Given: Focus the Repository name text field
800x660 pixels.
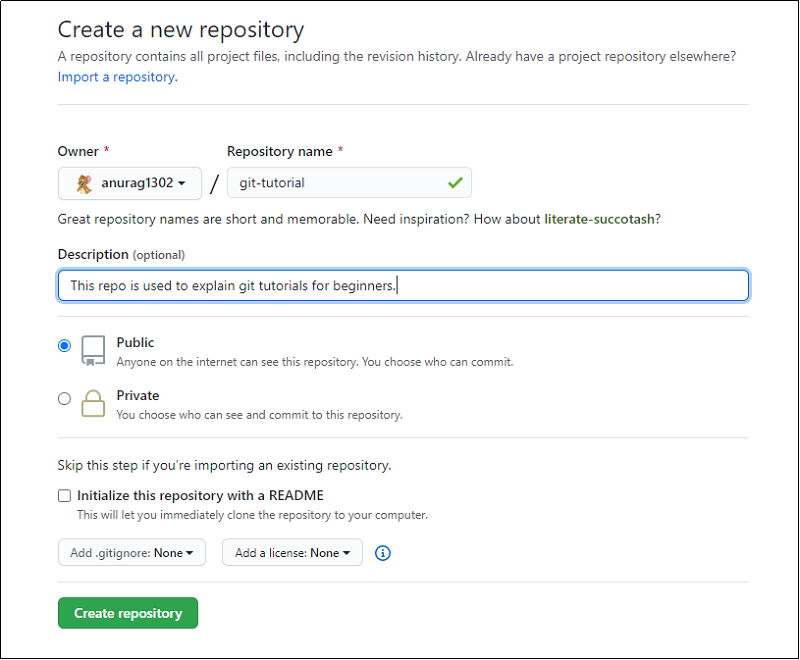Looking at the screenshot, I should (x=335, y=183).
